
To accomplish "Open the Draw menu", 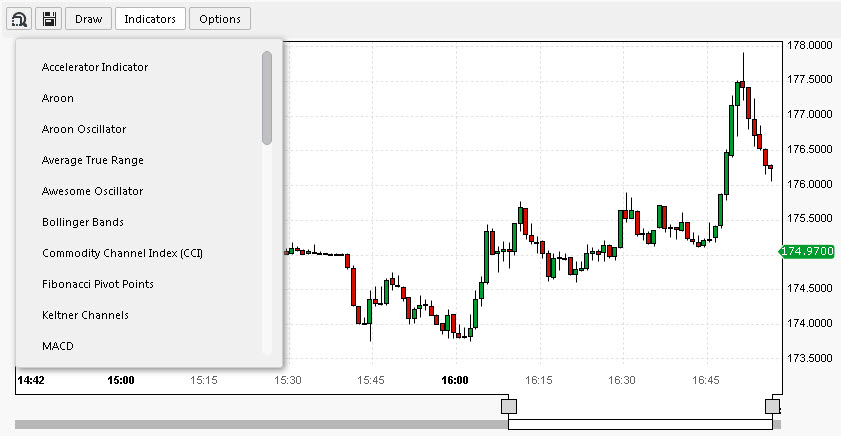I will point(88,19).
